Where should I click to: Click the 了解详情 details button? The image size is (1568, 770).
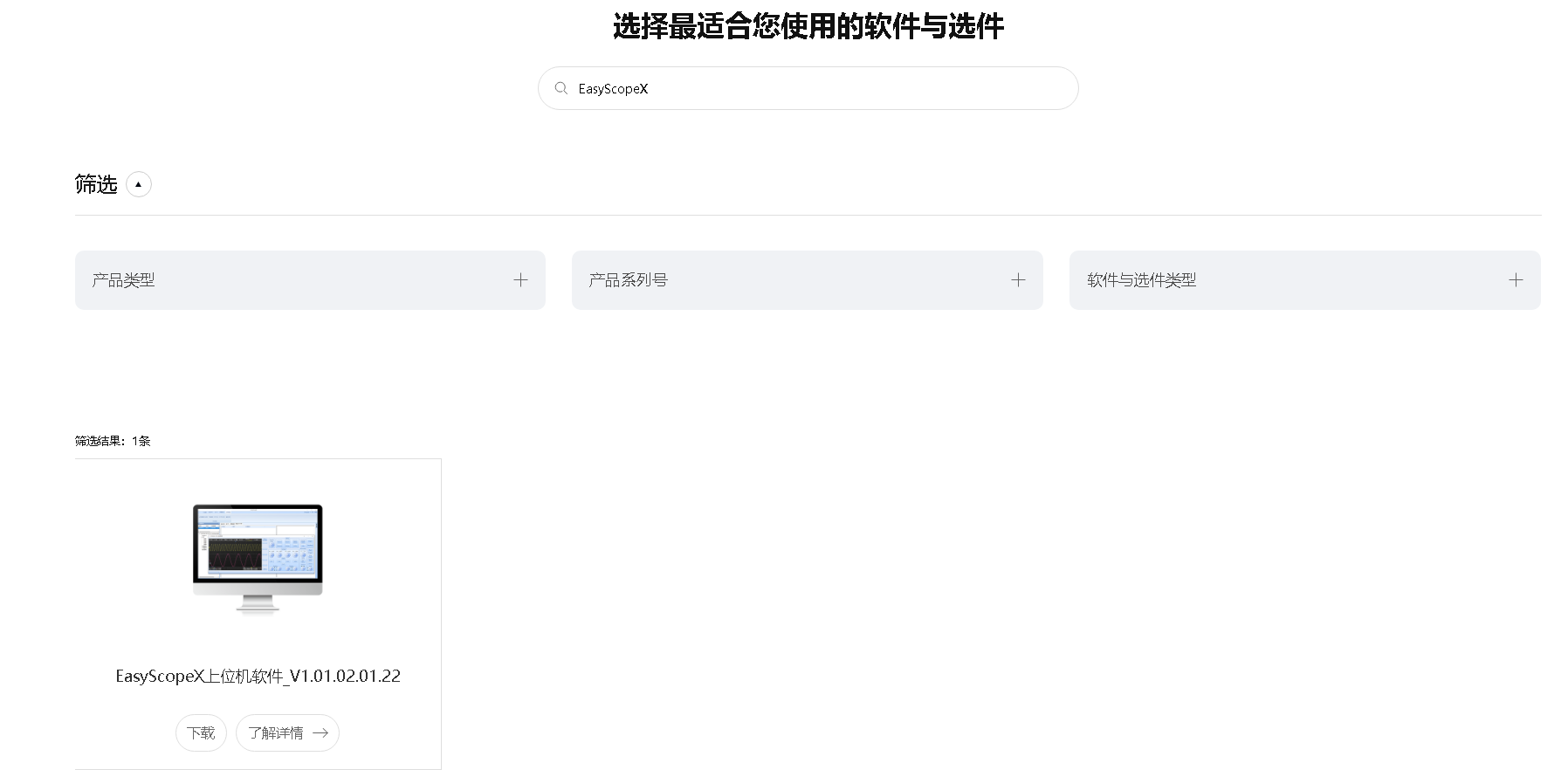(x=287, y=732)
